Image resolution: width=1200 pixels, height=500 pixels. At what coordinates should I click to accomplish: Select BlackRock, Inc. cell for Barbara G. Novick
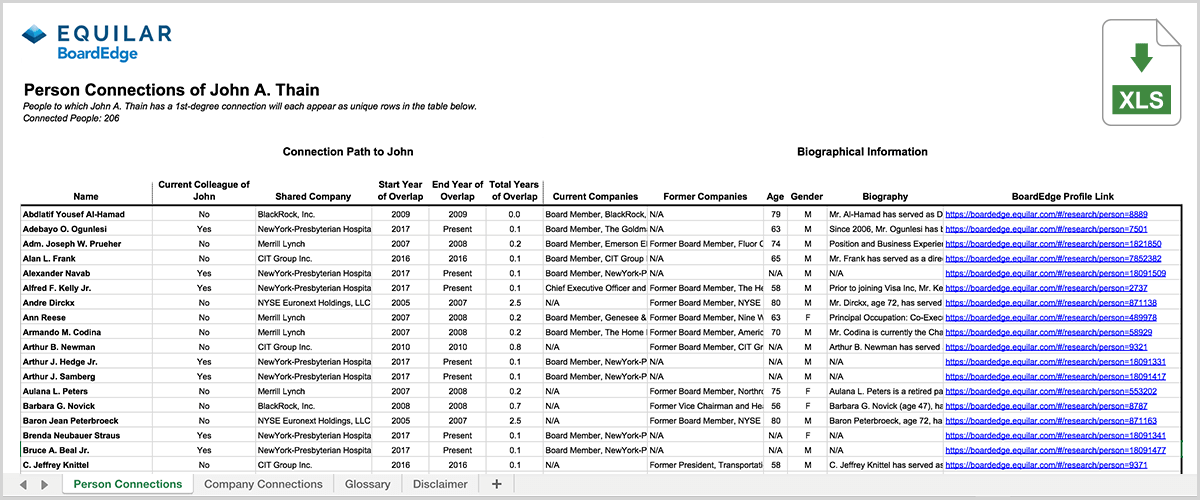tap(313, 406)
